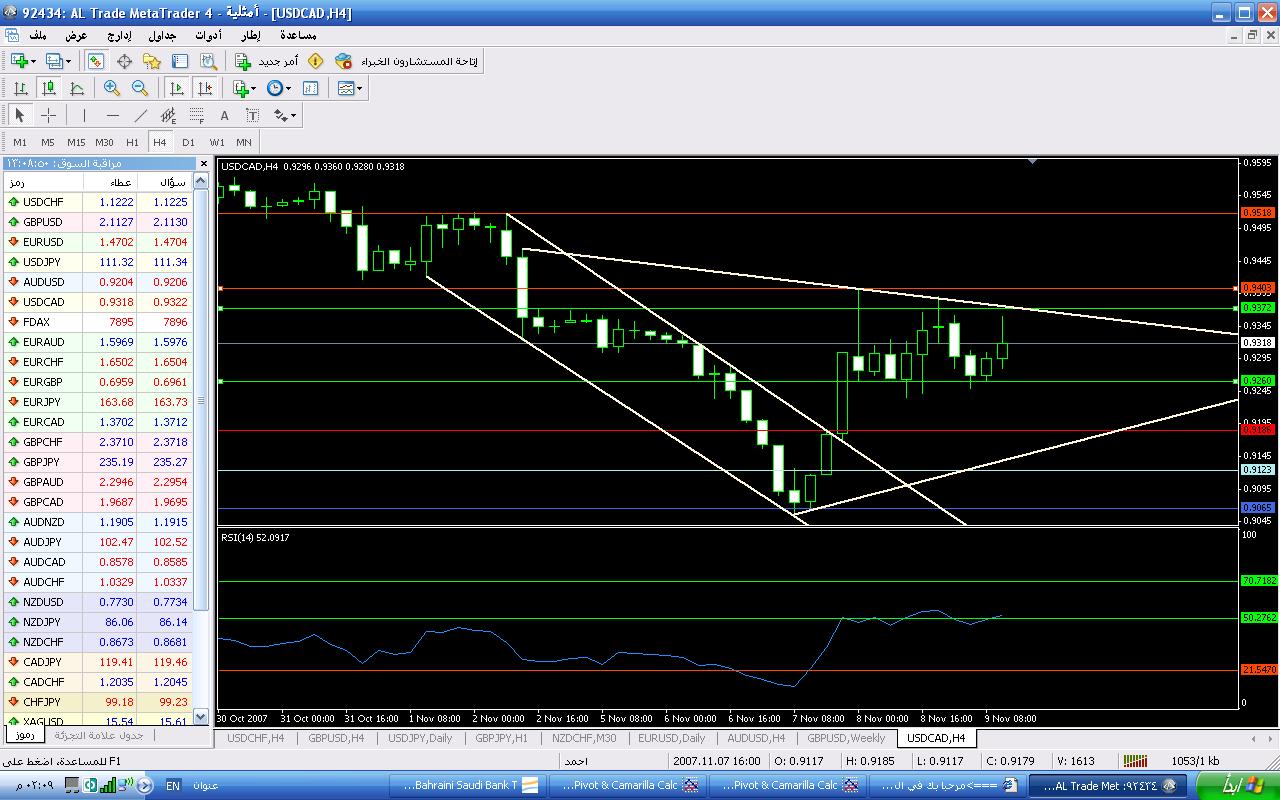Screen dimensions: 1280x800
Task: Click the zoom in magnifier icon
Action: (112, 88)
